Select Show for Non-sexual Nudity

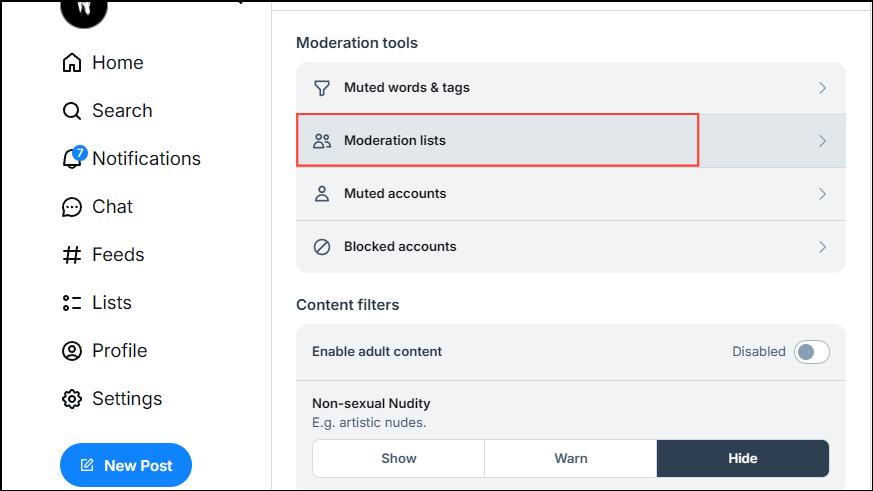pos(398,459)
